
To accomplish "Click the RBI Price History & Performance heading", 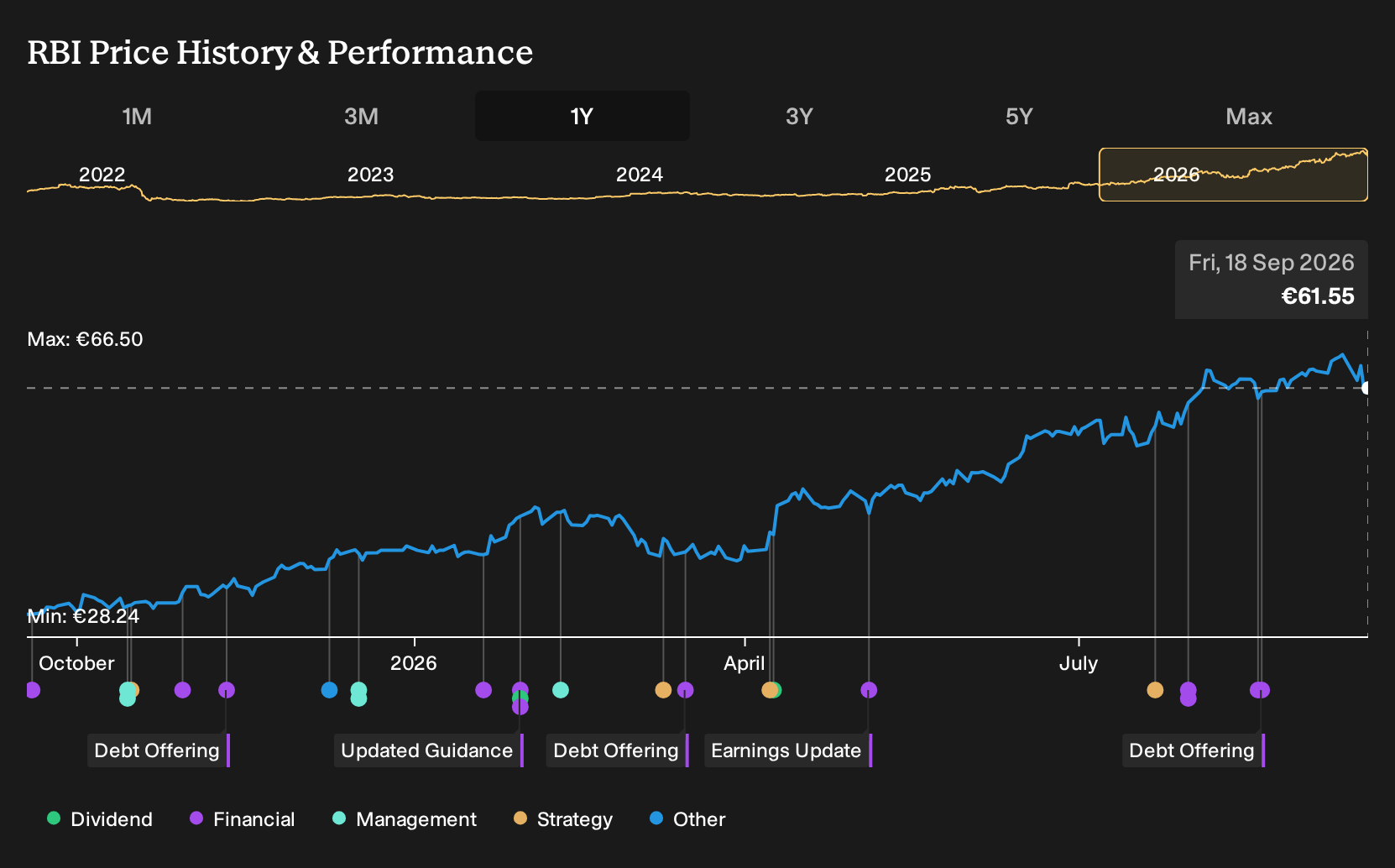I will tap(280, 52).
